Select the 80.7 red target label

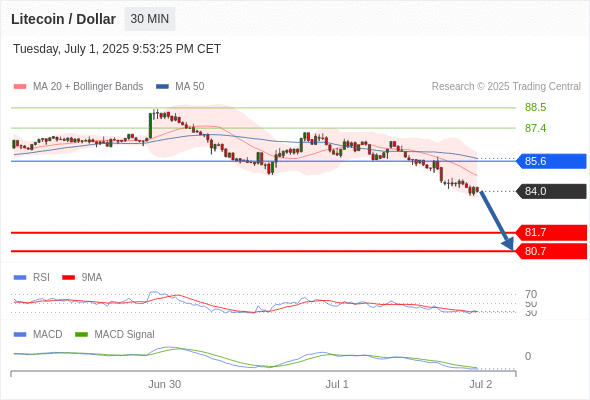point(551,251)
